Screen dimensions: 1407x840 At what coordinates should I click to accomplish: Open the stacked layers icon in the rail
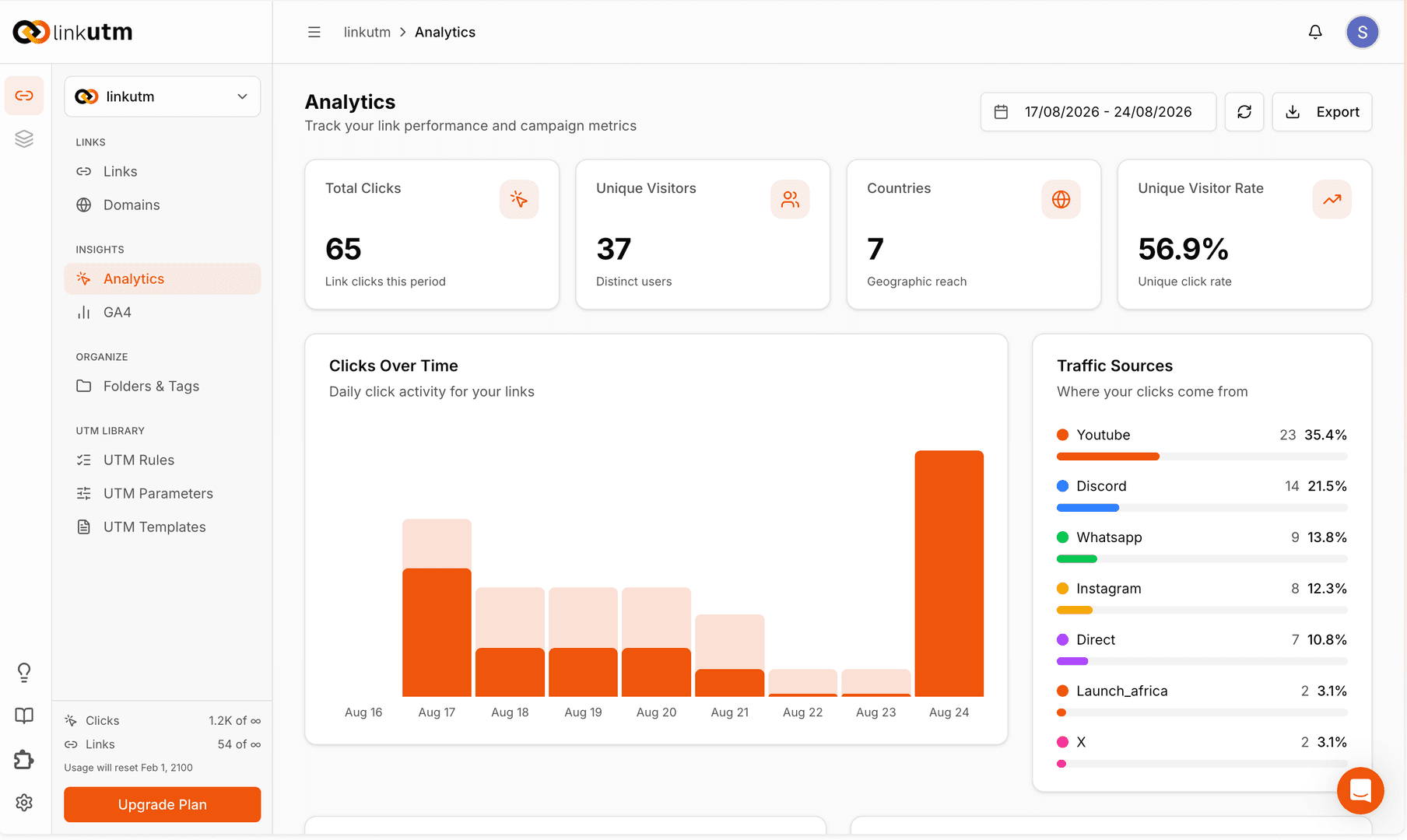click(24, 138)
